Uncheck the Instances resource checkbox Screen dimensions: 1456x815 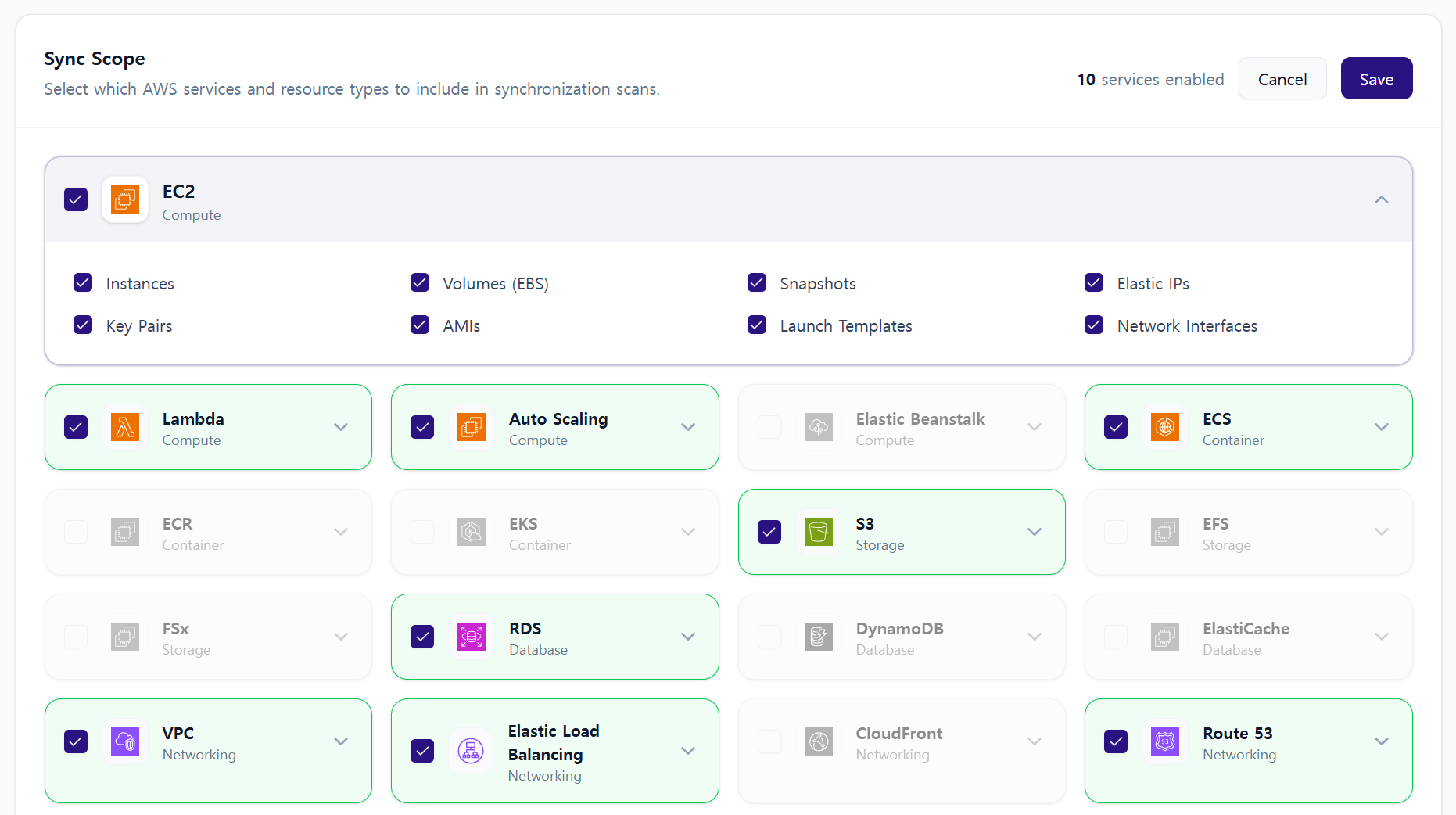pos(83,282)
